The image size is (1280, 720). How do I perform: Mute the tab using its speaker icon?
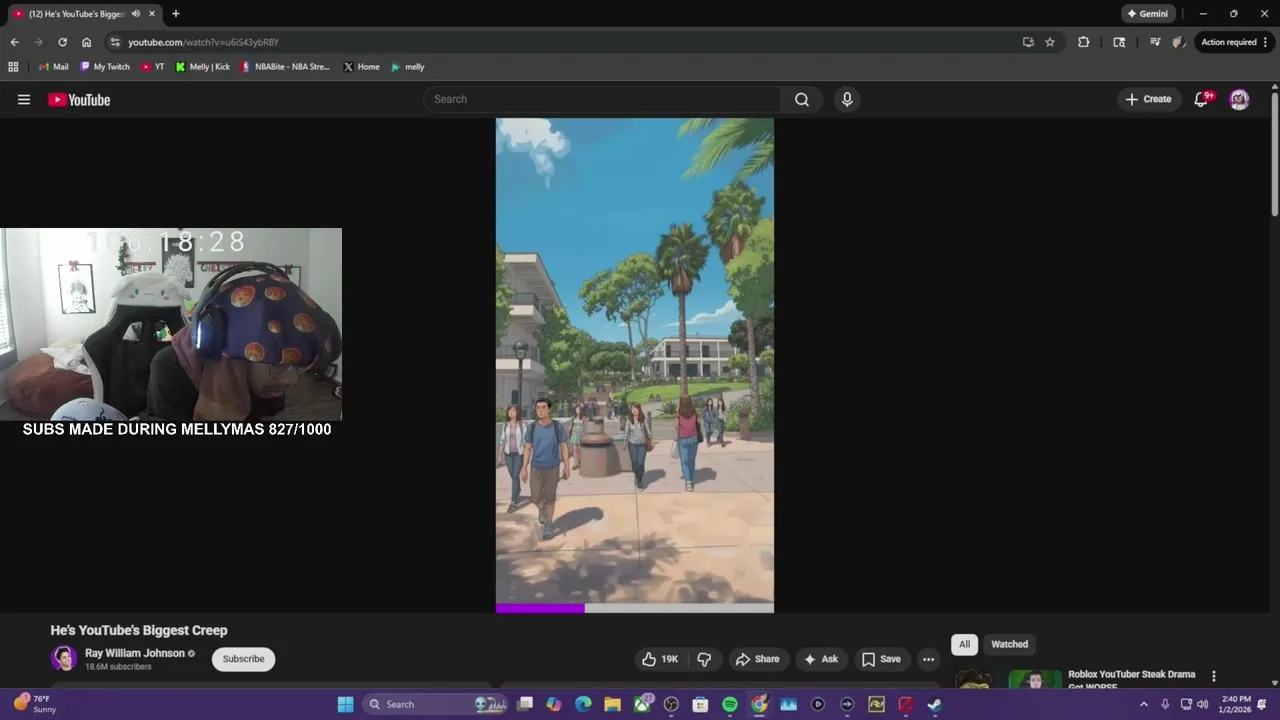point(136,14)
